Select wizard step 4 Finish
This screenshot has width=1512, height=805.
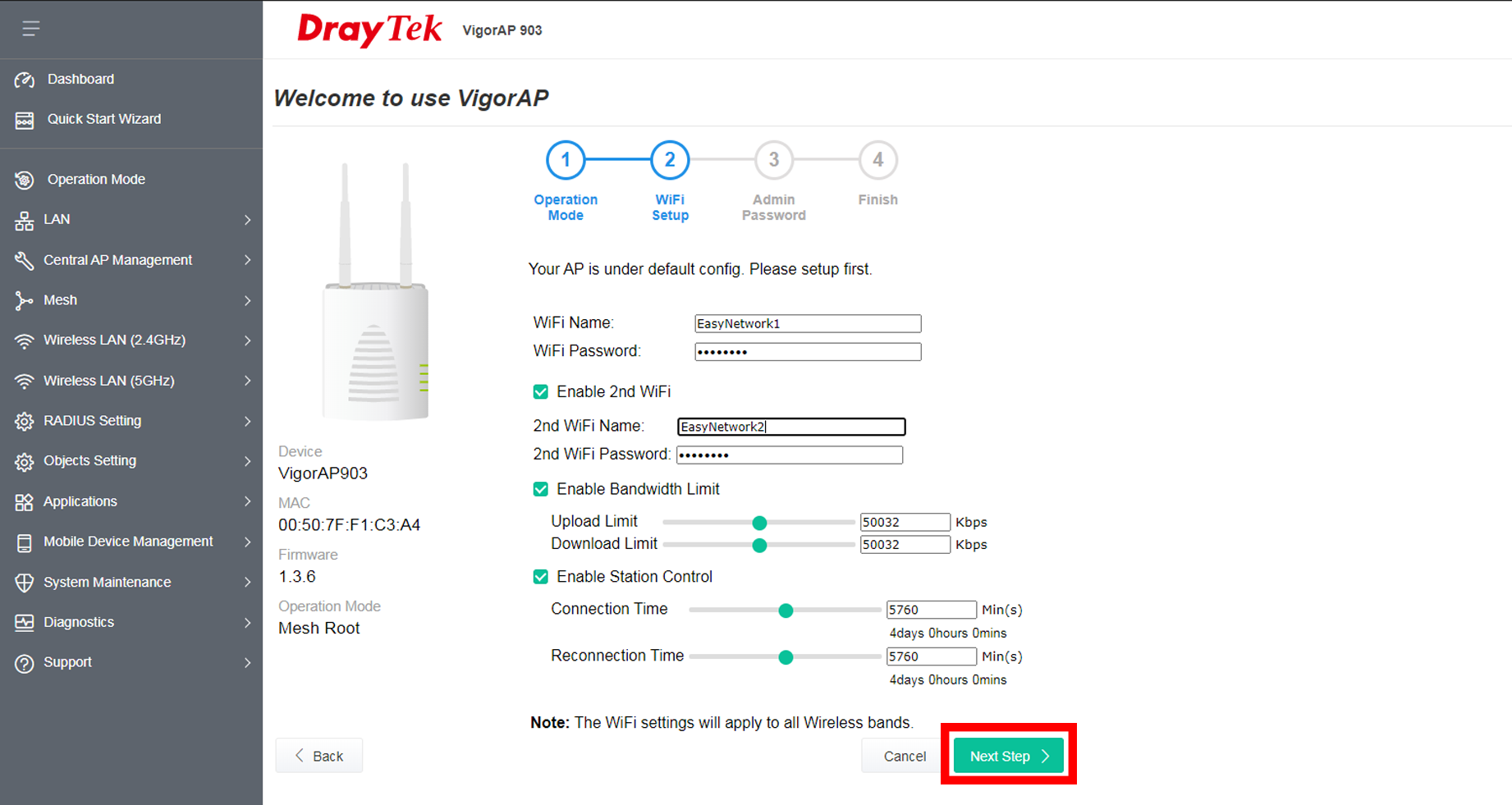[878, 160]
